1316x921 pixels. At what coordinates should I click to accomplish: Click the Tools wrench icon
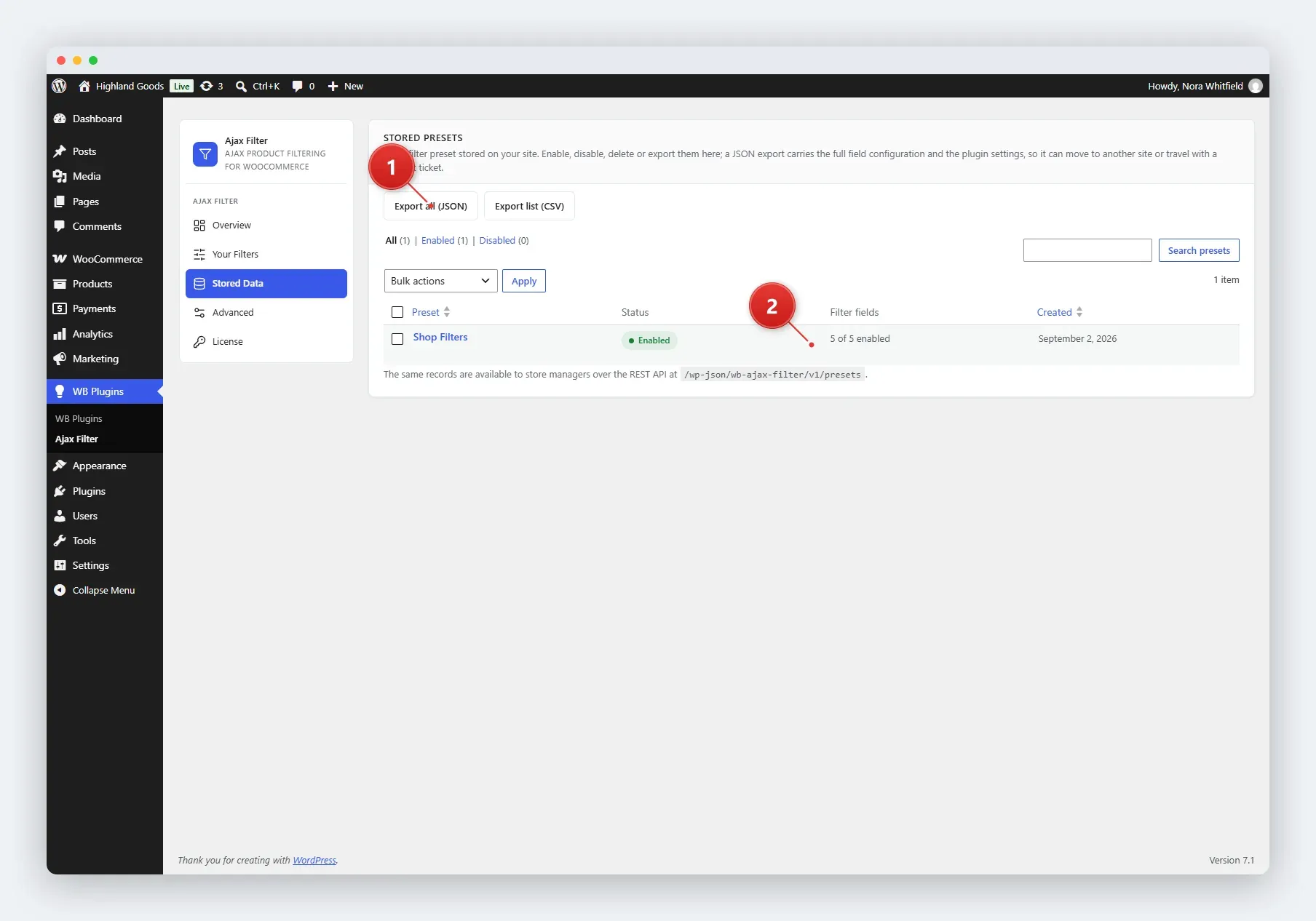click(x=60, y=541)
